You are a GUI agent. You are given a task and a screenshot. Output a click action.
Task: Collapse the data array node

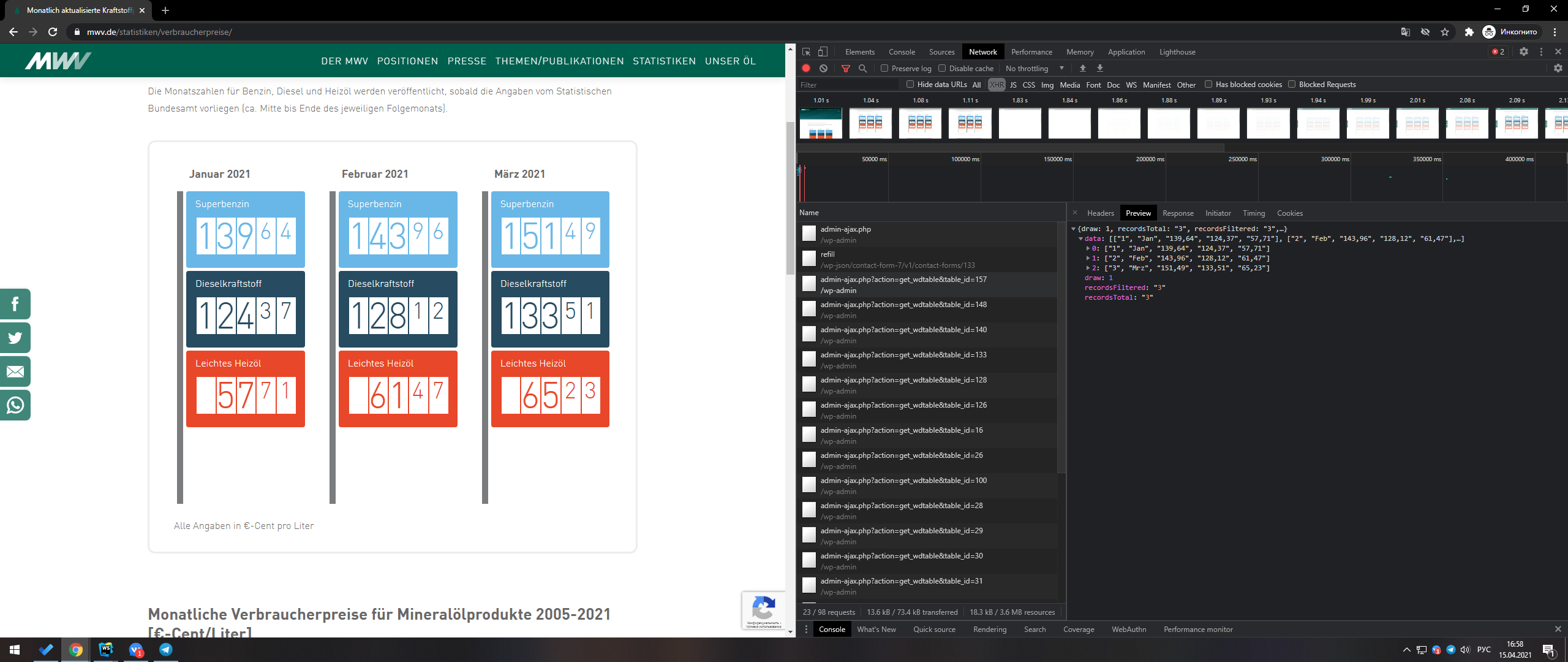pyautogui.click(x=1080, y=238)
